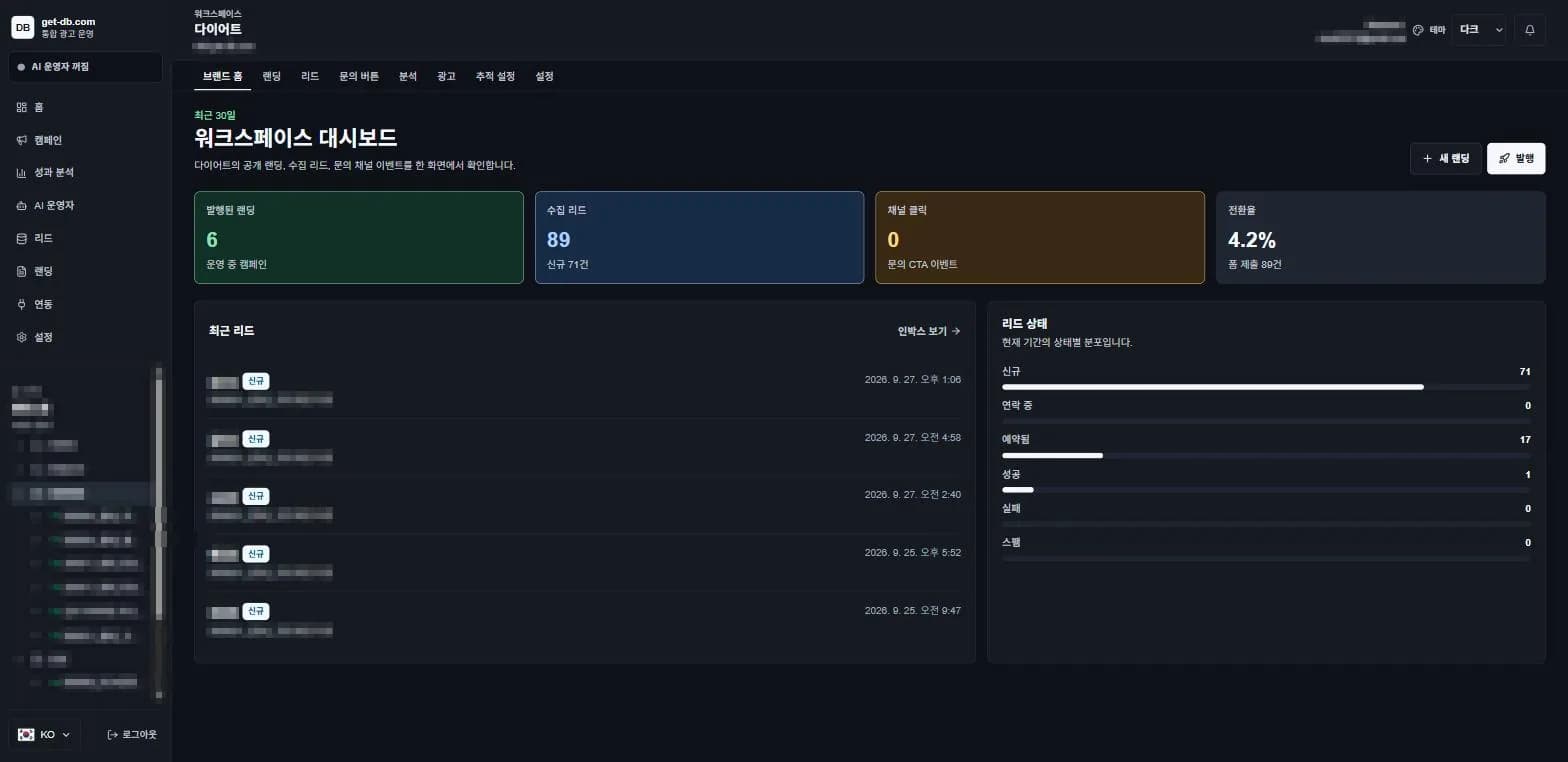The height and width of the screenshot is (762, 1568).
Task: Click the 성공 status progress bar
Action: pos(1266,489)
